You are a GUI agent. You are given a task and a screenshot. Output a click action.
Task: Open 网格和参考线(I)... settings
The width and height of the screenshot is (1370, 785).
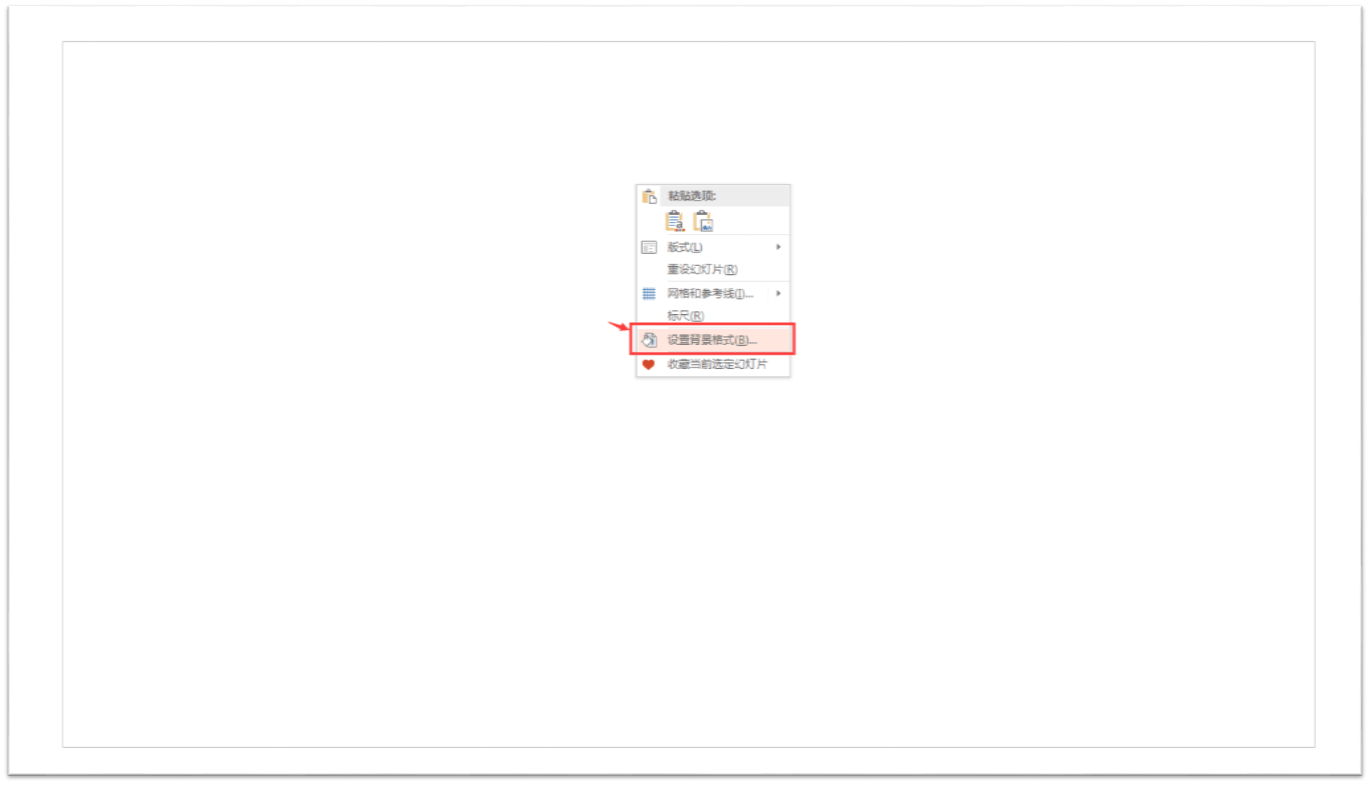tap(713, 293)
